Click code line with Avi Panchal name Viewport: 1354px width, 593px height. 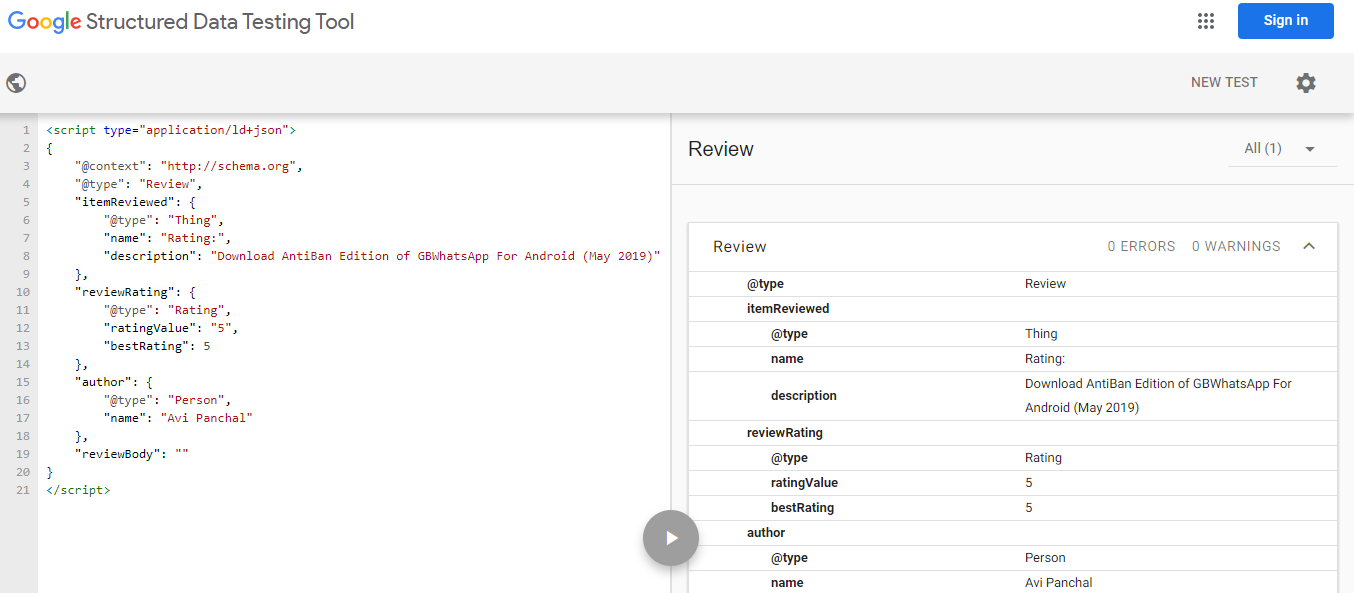coord(178,418)
